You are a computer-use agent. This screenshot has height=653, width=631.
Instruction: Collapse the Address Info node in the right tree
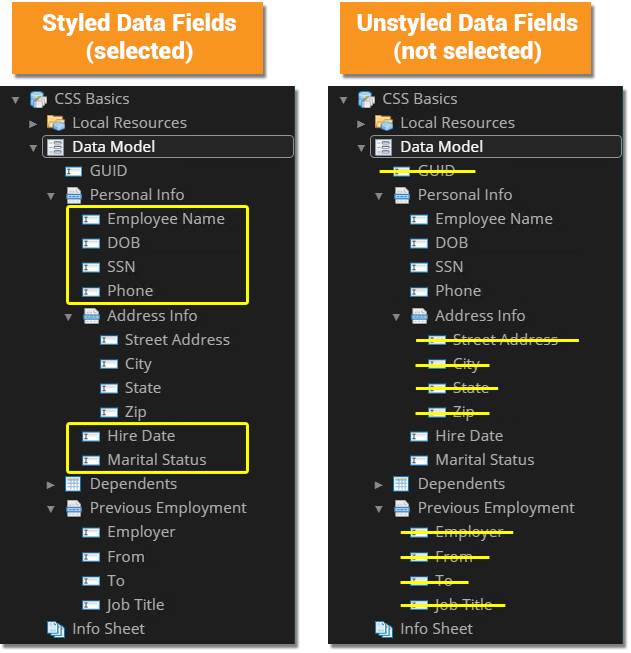coord(397,316)
